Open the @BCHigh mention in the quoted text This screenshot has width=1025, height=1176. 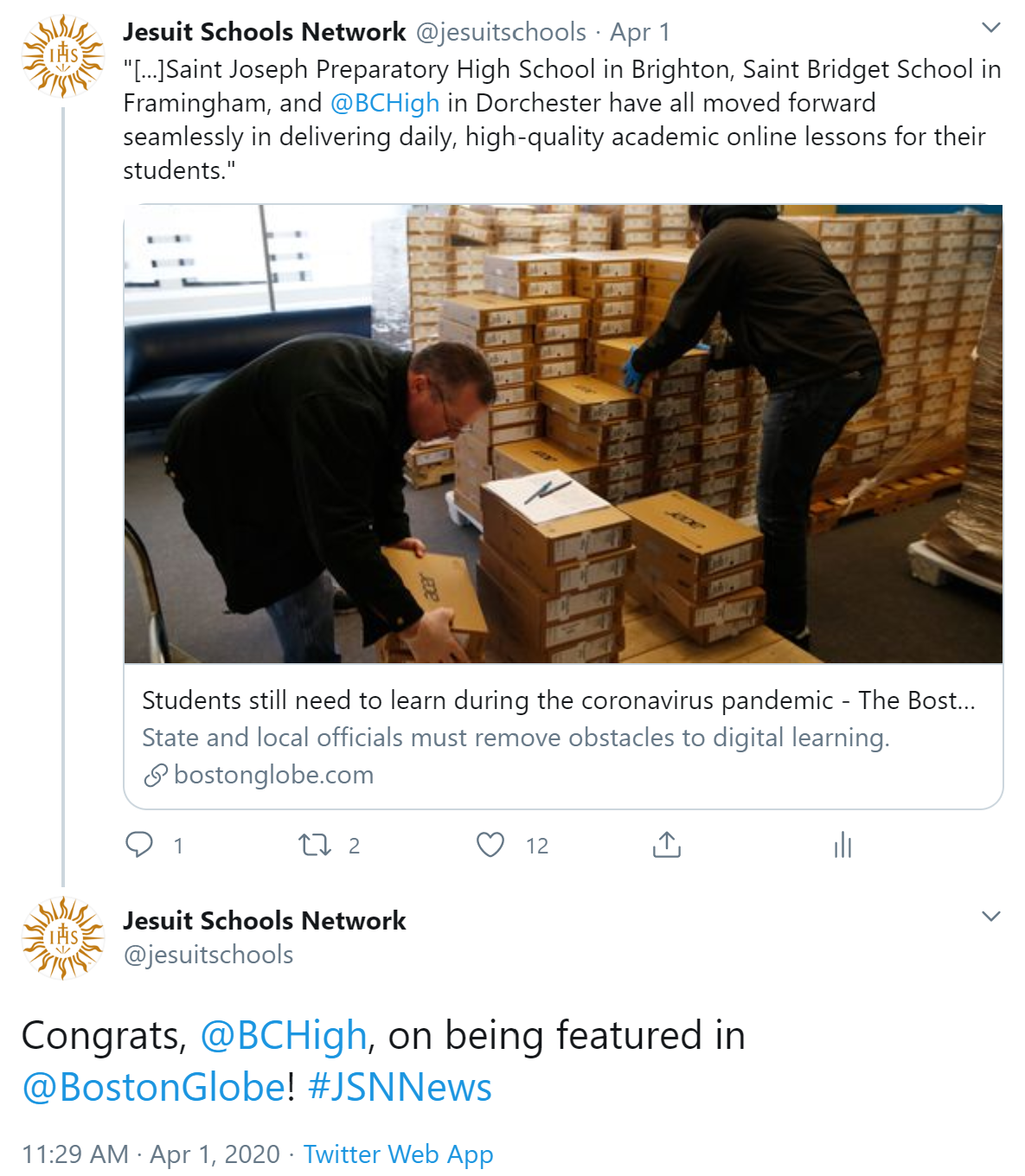[385, 103]
